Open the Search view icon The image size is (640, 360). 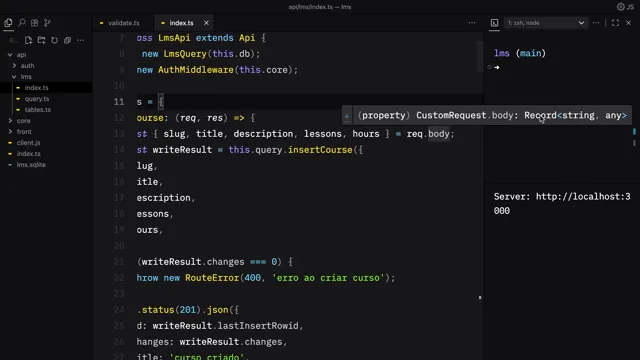pos(22,23)
